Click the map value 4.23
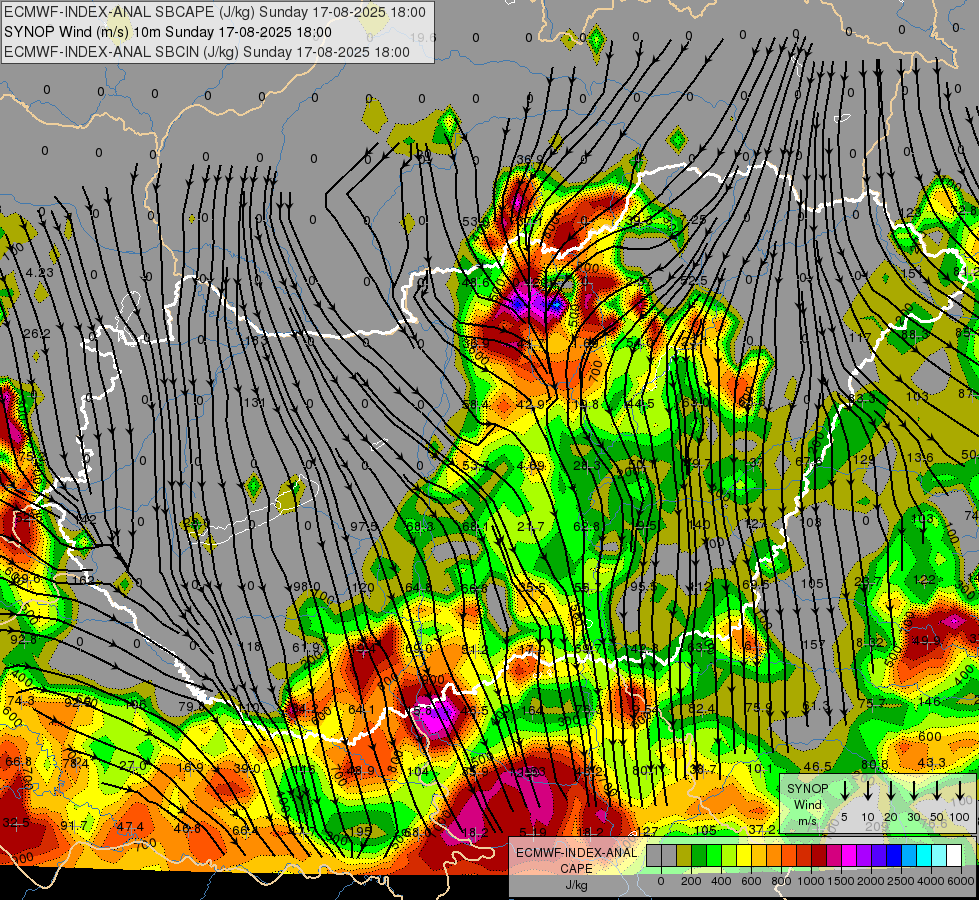Viewport: 979px width, 900px height. pos(39,272)
